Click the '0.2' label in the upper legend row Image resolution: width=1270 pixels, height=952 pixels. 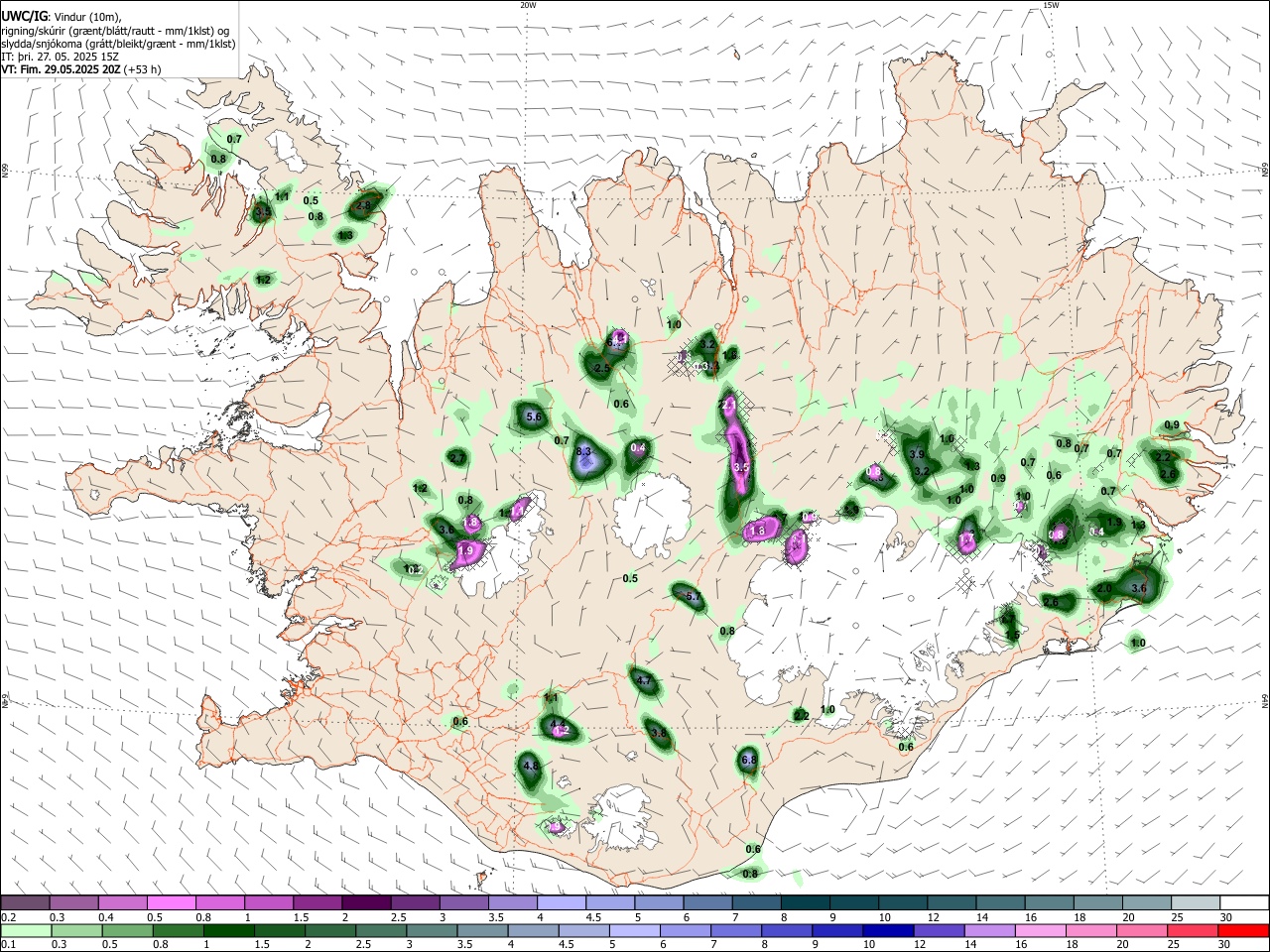tap(7, 917)
